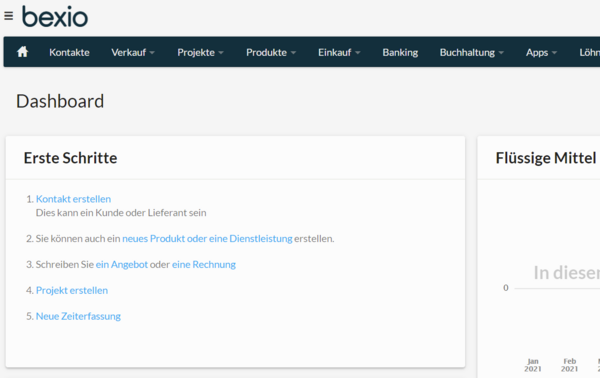This screenshot has width=600, height=378.
Task: Click the Feb 2021 axis label
Action: point(569,365)
